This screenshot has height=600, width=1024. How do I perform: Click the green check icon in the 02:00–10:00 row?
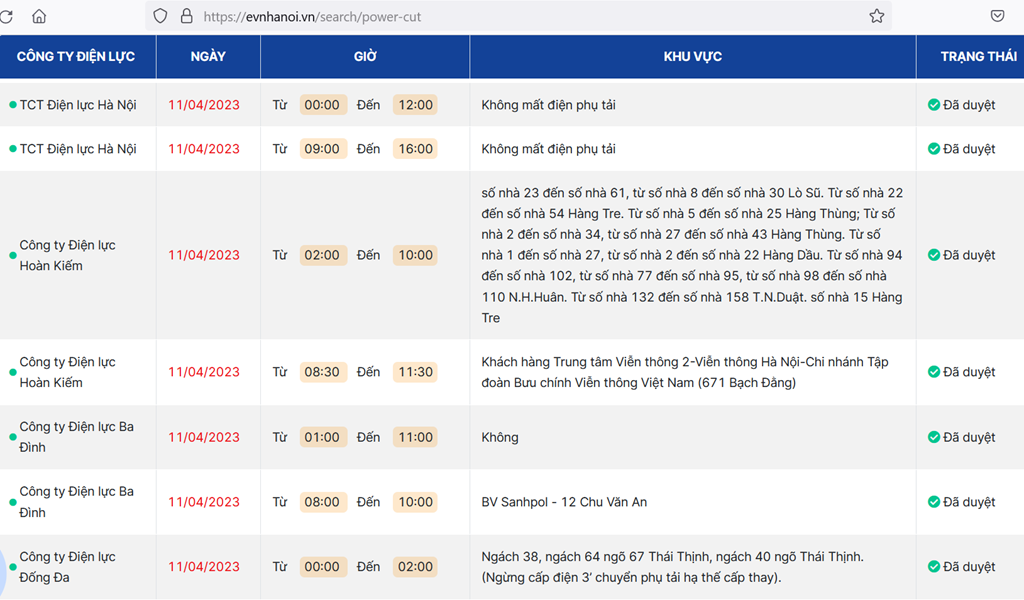point(934,255)
